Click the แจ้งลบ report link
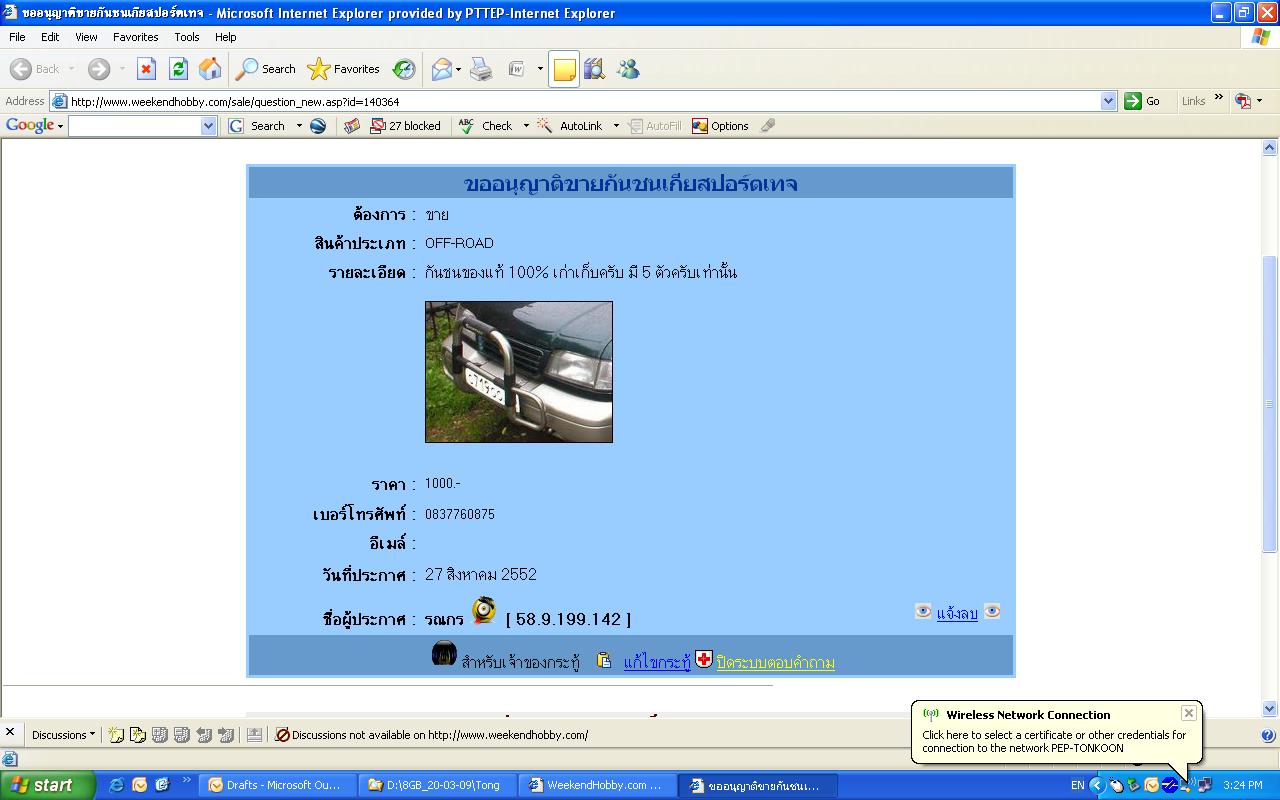 957,614
